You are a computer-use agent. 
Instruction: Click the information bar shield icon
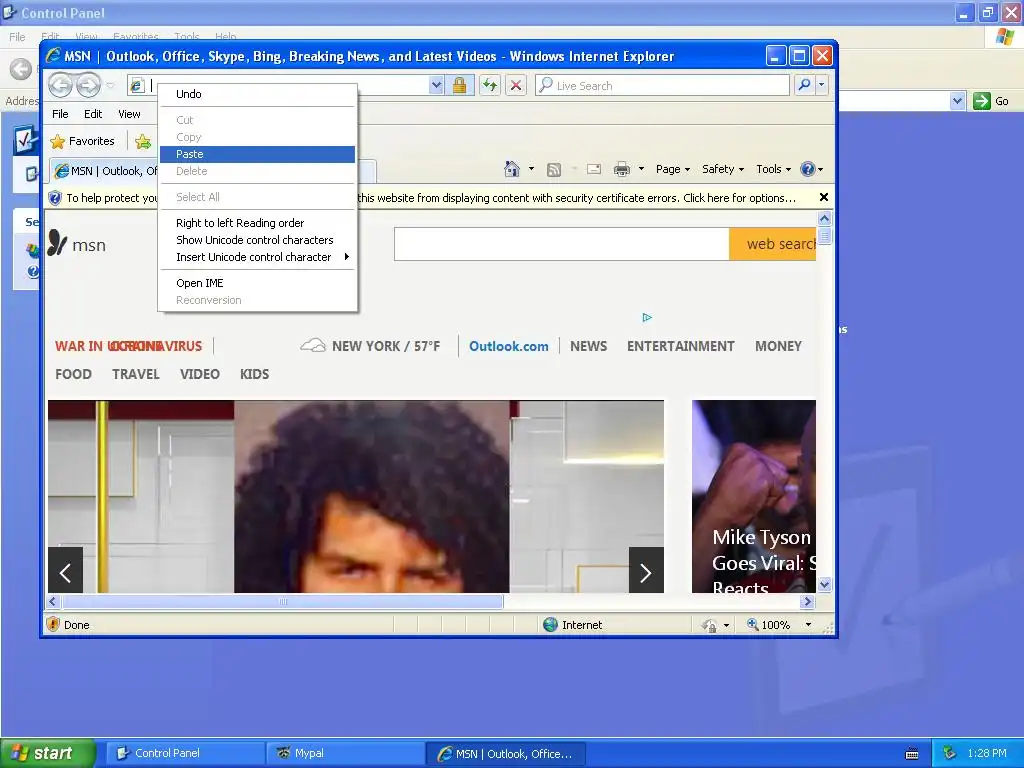55,198
